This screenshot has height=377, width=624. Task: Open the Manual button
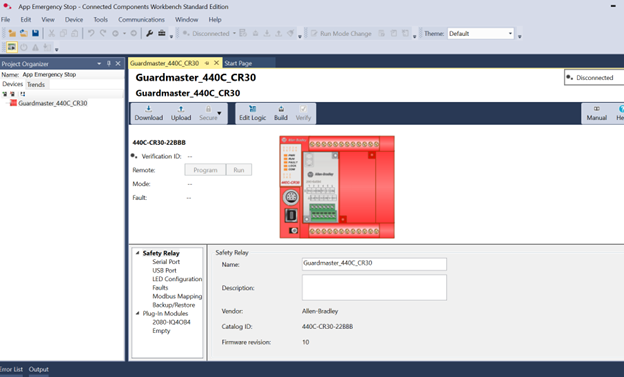[597, 113]
